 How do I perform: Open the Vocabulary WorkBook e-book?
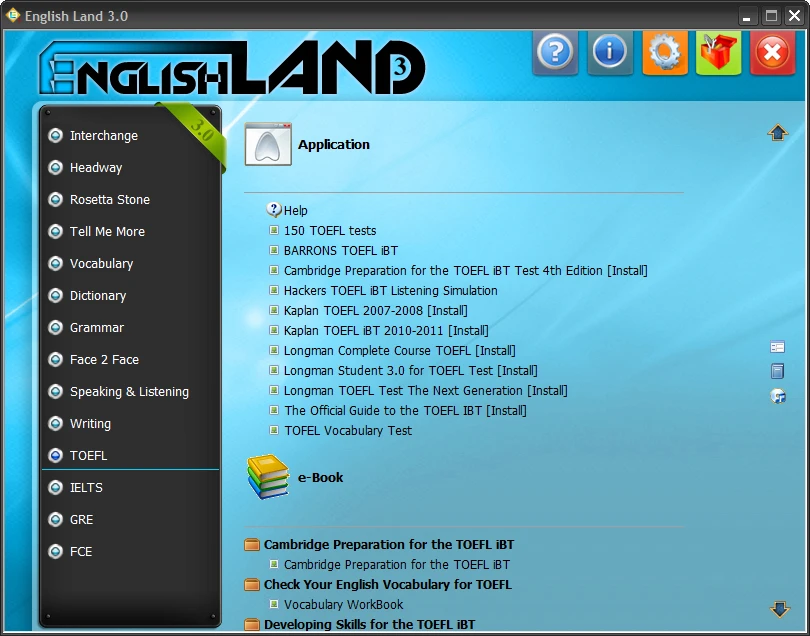pos(343,605)
